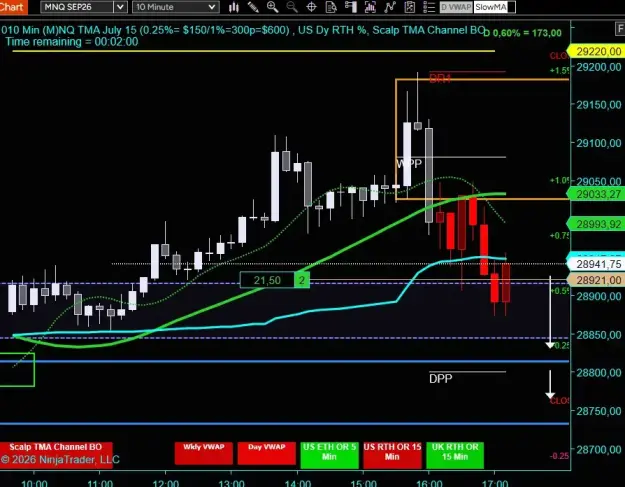Open the strategies icon
The width and height of the screenshot is (625, 487).
pos(390,7)
